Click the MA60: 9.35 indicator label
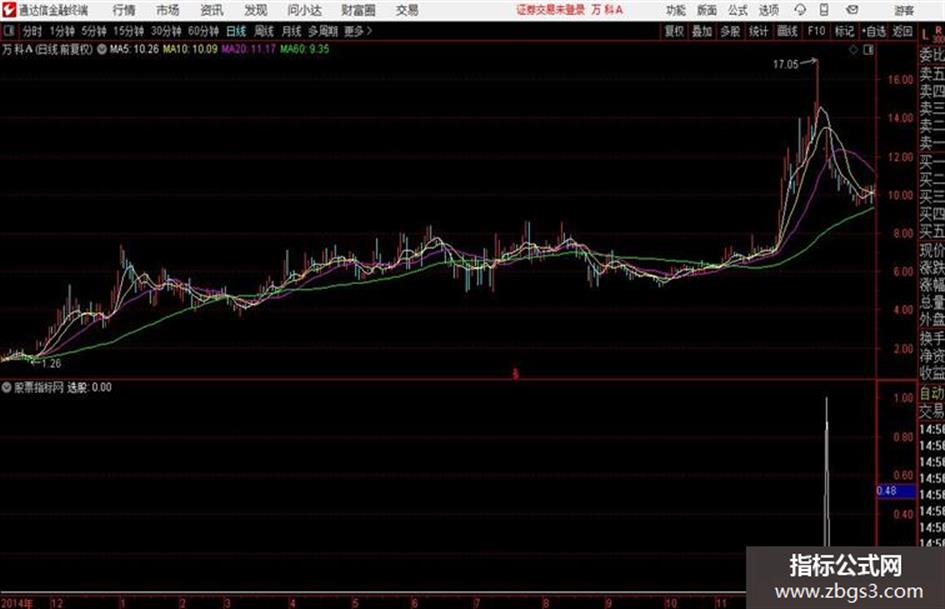Screen dimensions: 945x609 coord(304,49)
